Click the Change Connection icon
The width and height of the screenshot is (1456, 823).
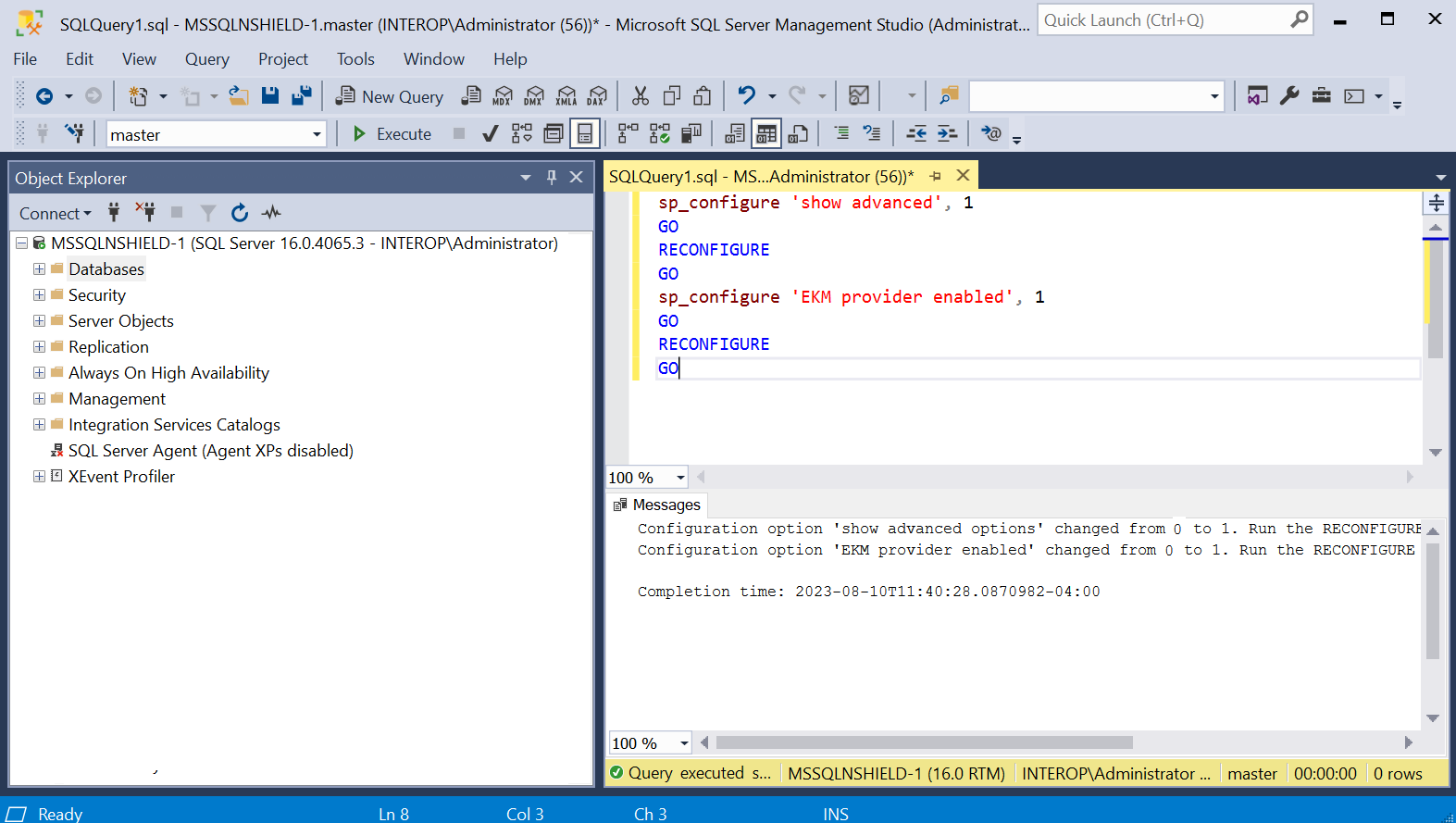76,133
